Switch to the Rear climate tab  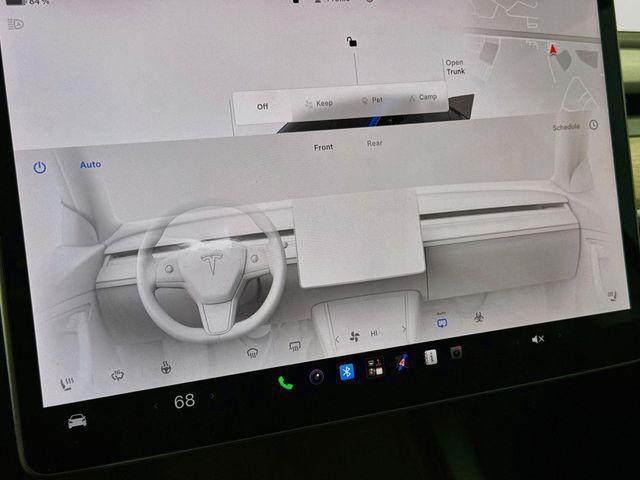(x=374, y=143)
